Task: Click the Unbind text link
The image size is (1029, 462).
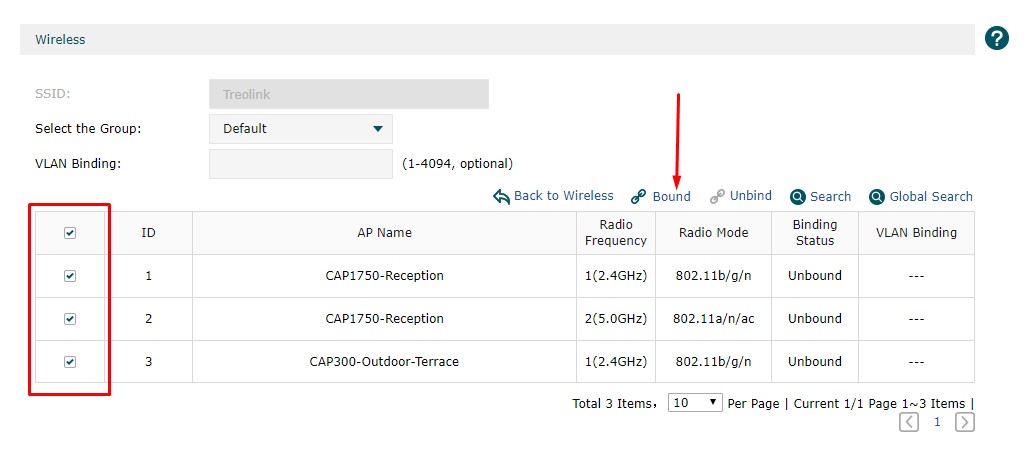Action: [x=750, y=196]
